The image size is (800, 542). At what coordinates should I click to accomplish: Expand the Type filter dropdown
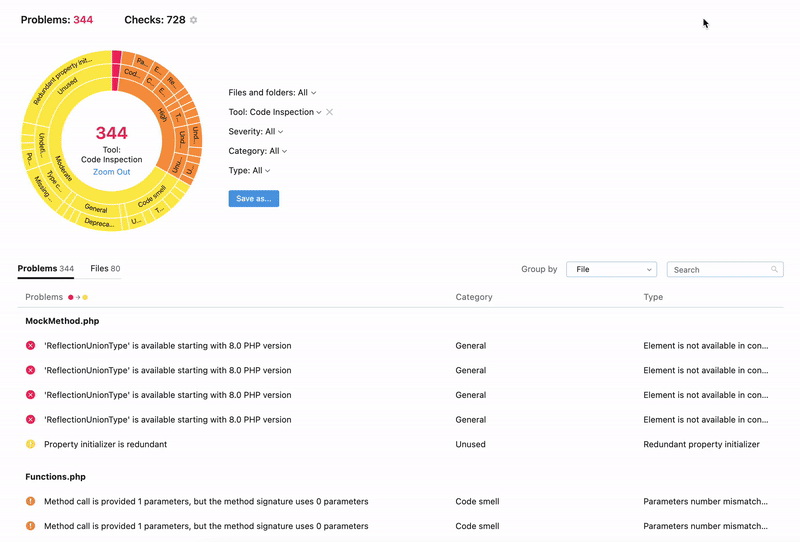[248, 171]
